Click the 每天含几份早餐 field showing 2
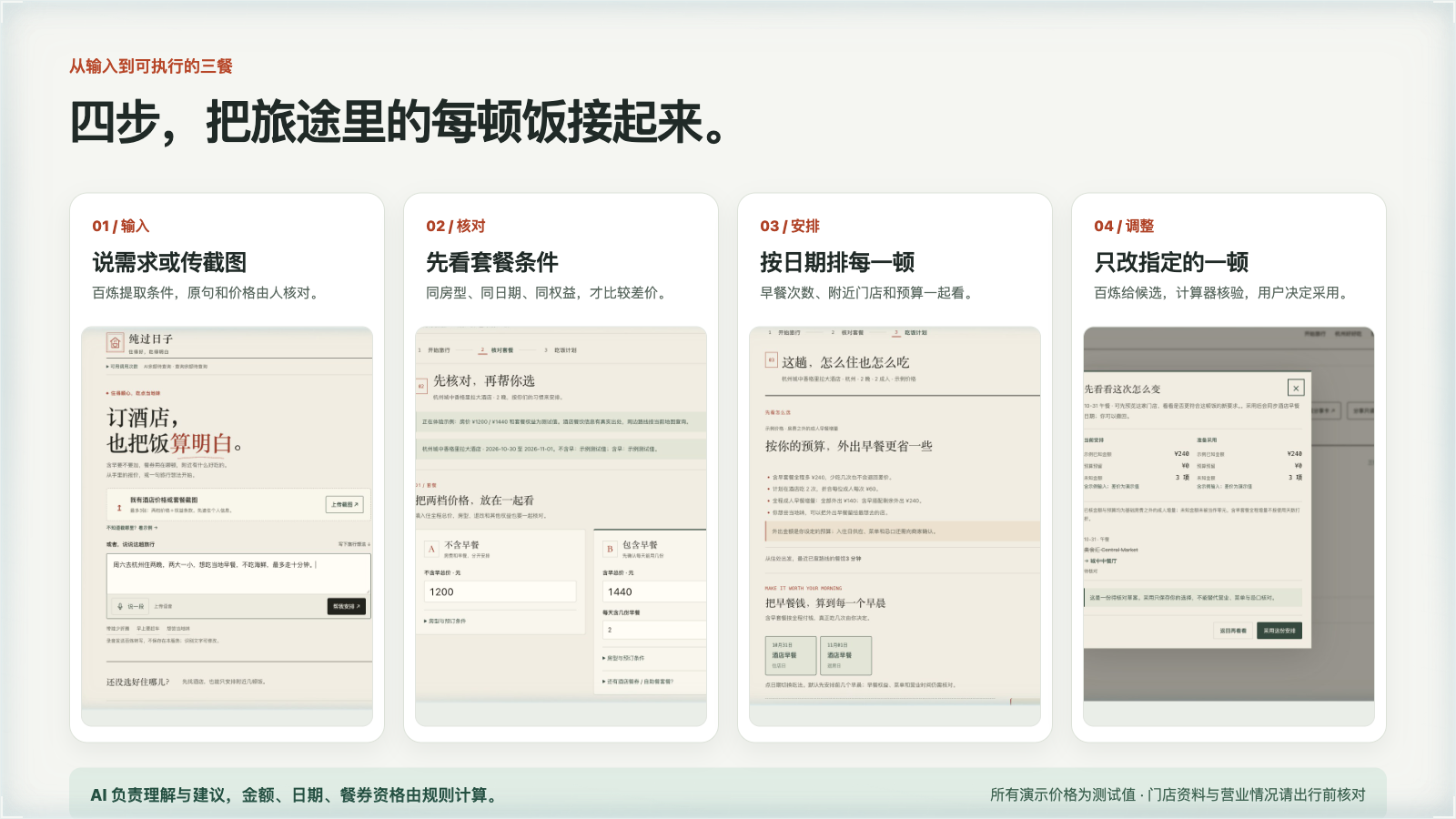The height and width of the screenshot is (819, 1456). pyautogui.click(x=654, y=630)
